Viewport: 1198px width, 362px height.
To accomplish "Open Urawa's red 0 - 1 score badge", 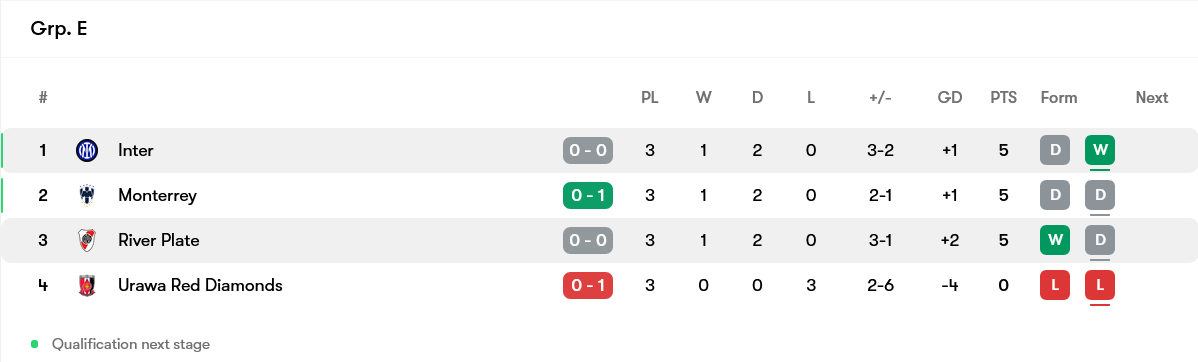I will (588, 286).
